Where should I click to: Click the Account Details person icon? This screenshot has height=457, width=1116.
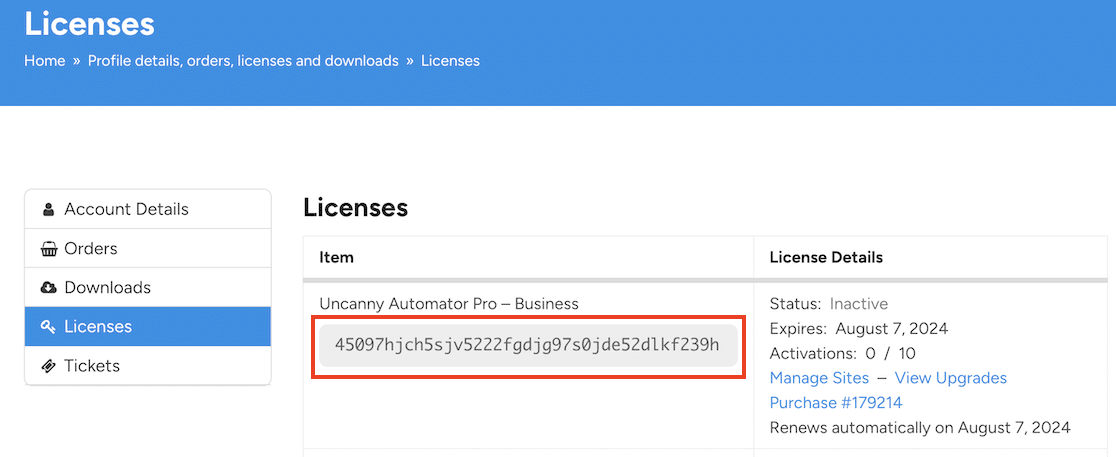[48, 210]
